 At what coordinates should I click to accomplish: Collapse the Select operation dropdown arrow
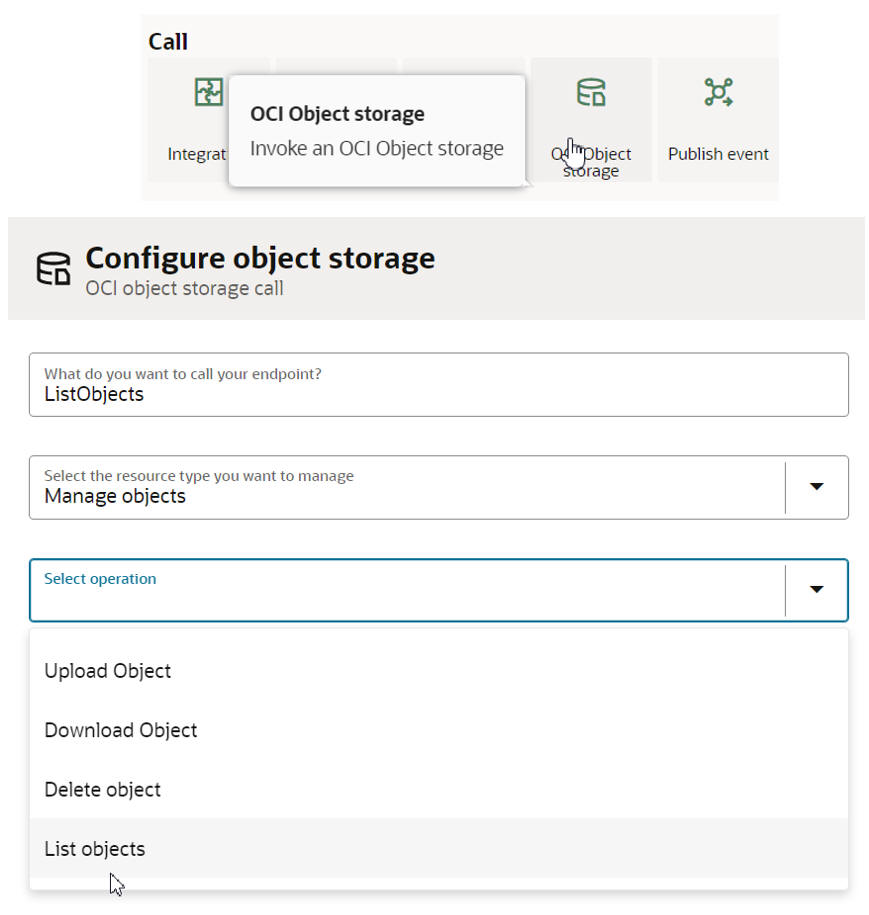pyautogui.click(x=816, y=590)
